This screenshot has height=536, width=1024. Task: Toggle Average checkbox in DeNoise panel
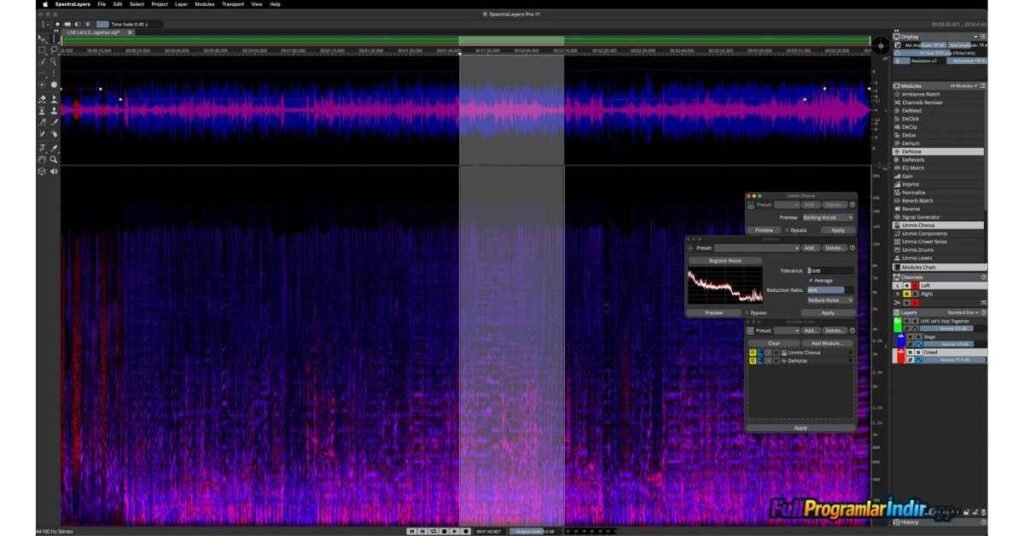pyautogui.click(x=810, y=280)
